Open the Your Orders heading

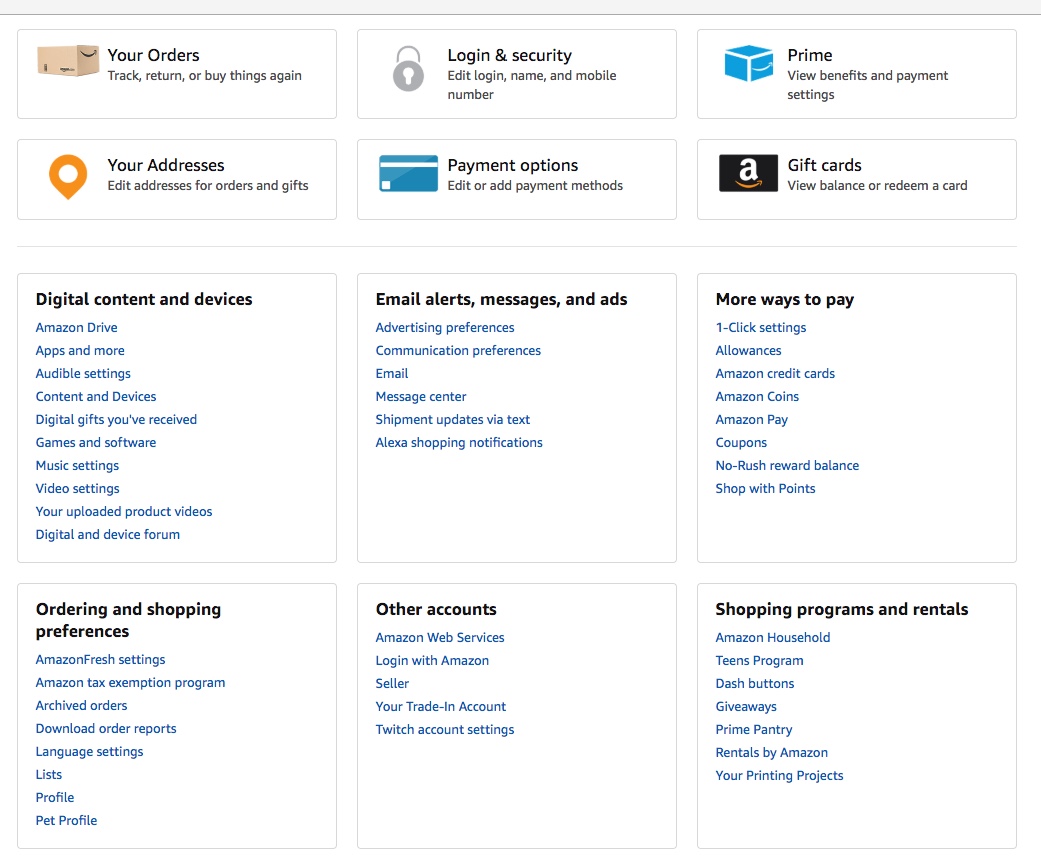153,55
